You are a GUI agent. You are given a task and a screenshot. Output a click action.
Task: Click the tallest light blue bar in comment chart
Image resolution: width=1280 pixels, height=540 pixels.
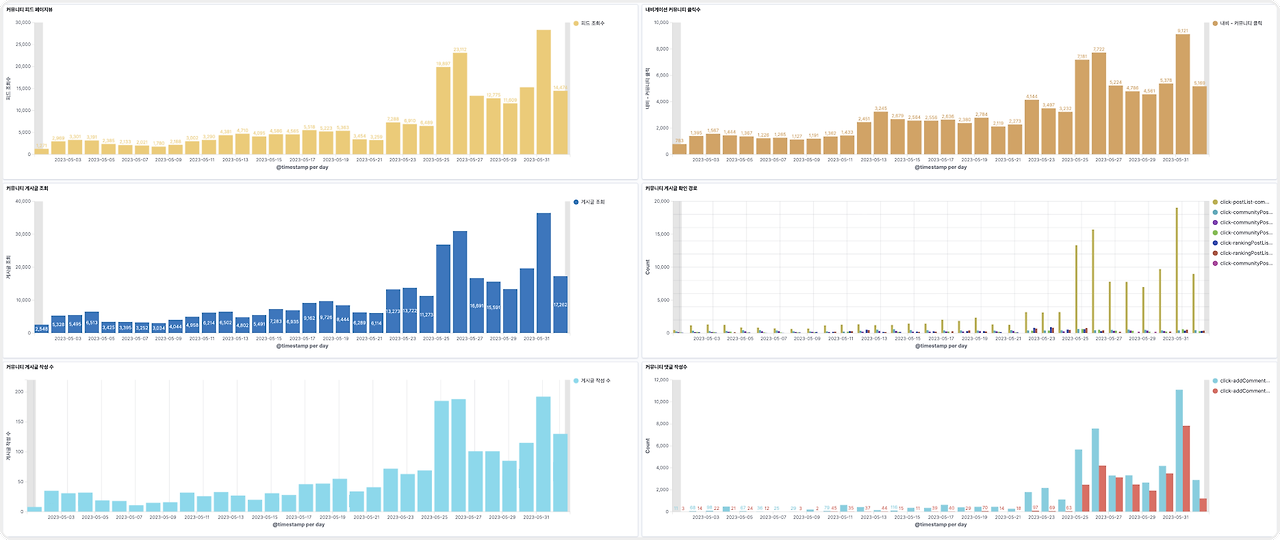[x=1179, y=451]
